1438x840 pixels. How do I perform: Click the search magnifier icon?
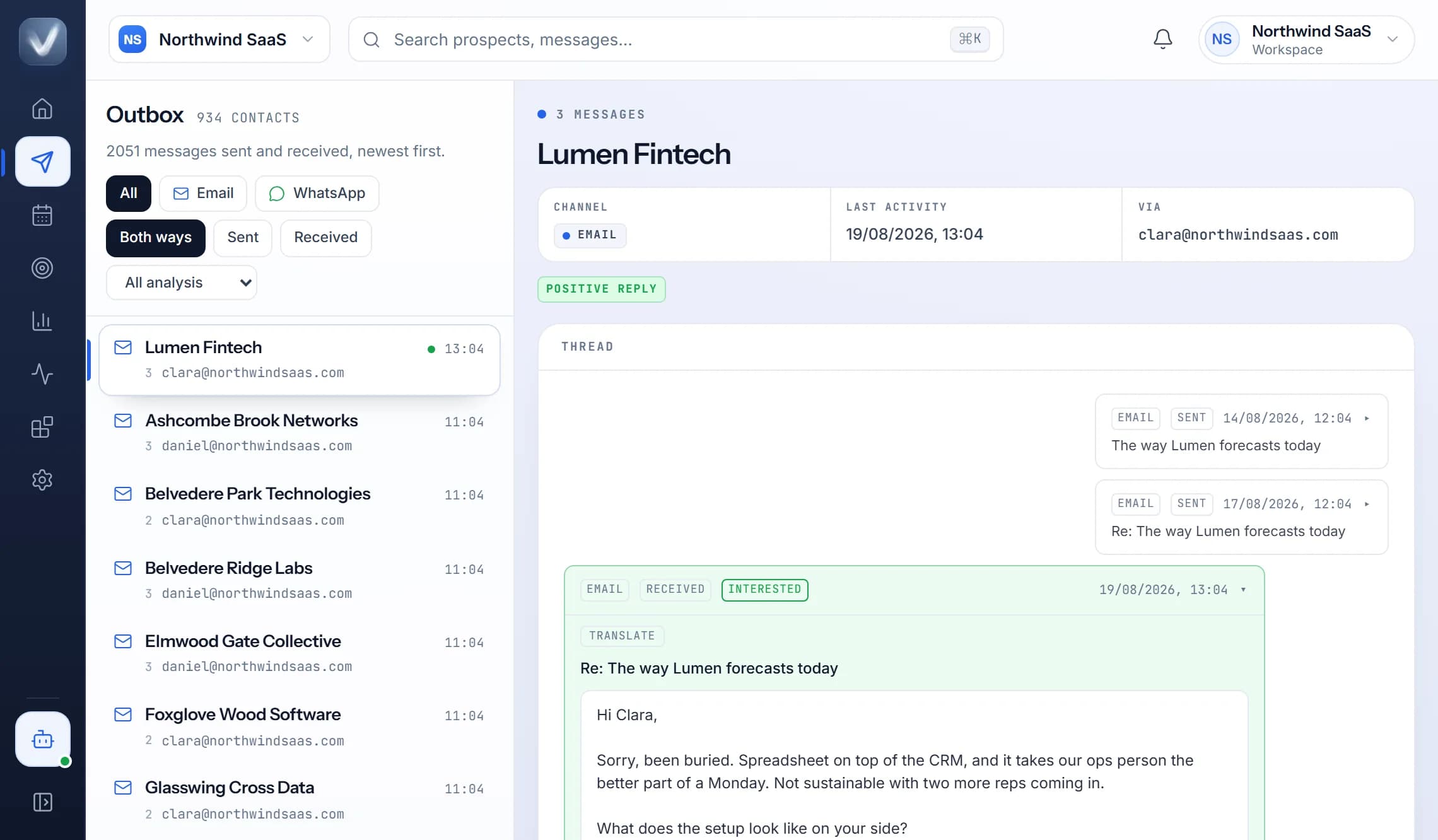click(x=371, y=40)
